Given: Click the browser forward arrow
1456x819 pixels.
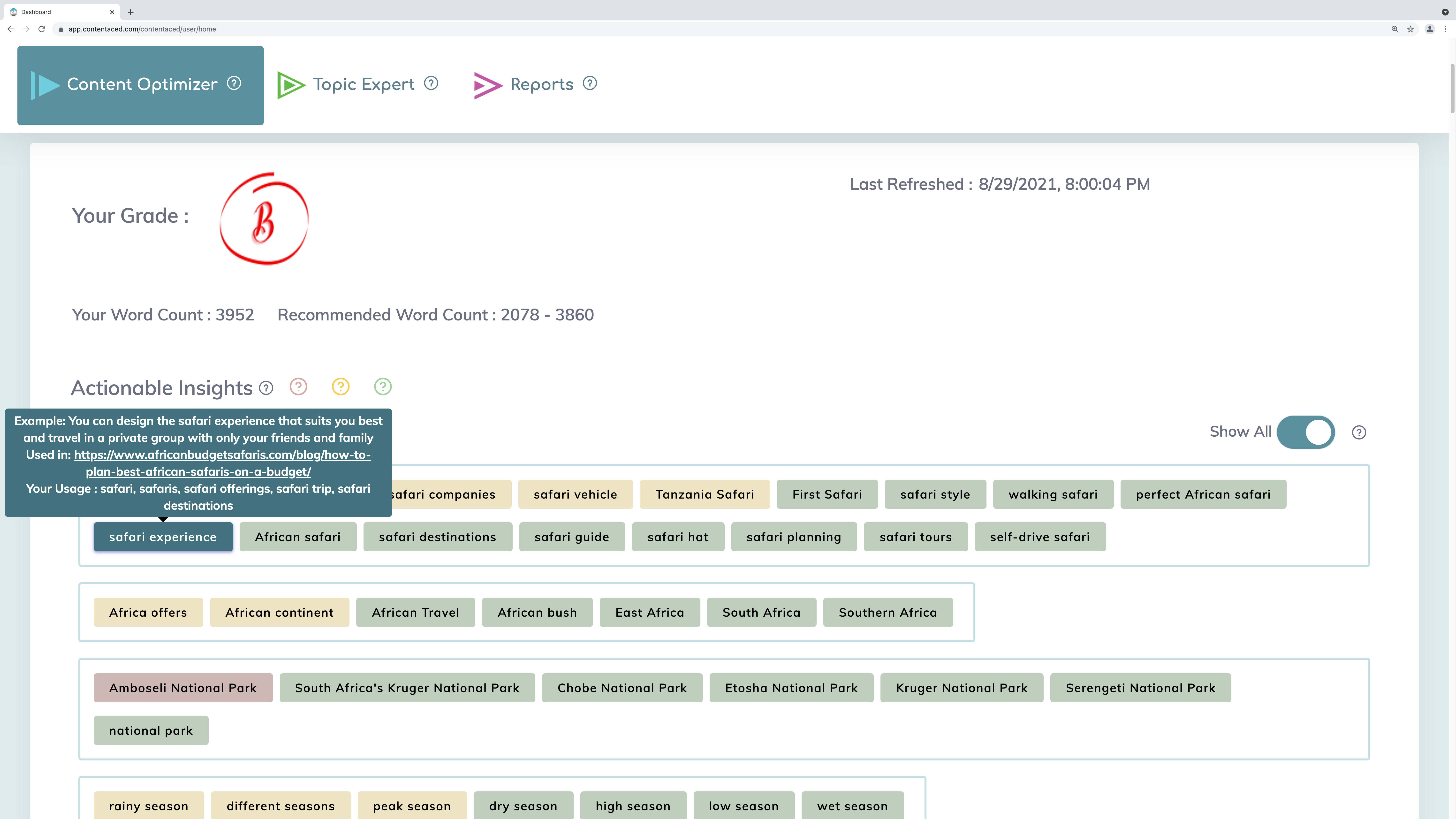Looking at the screenshot, I should [26, 29].
